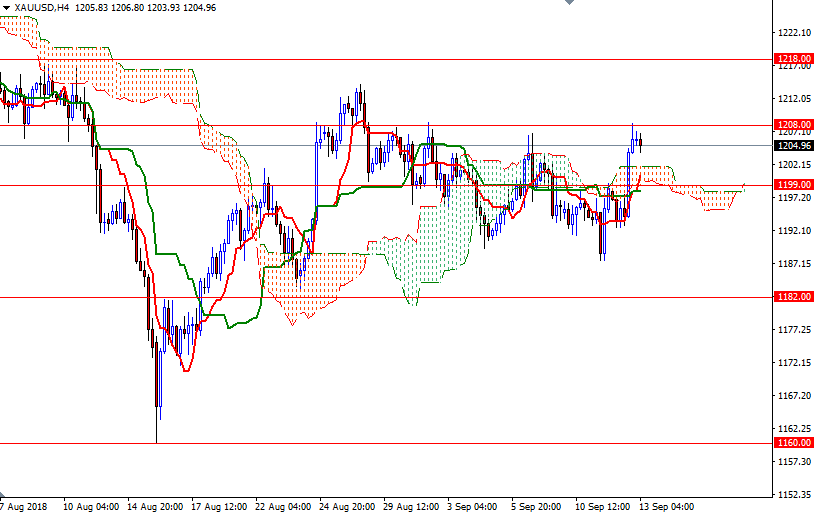This screenshot has height=514, width=814.
Task: Click the 22 Aug 04:00 time label
Action: (284, 506)
